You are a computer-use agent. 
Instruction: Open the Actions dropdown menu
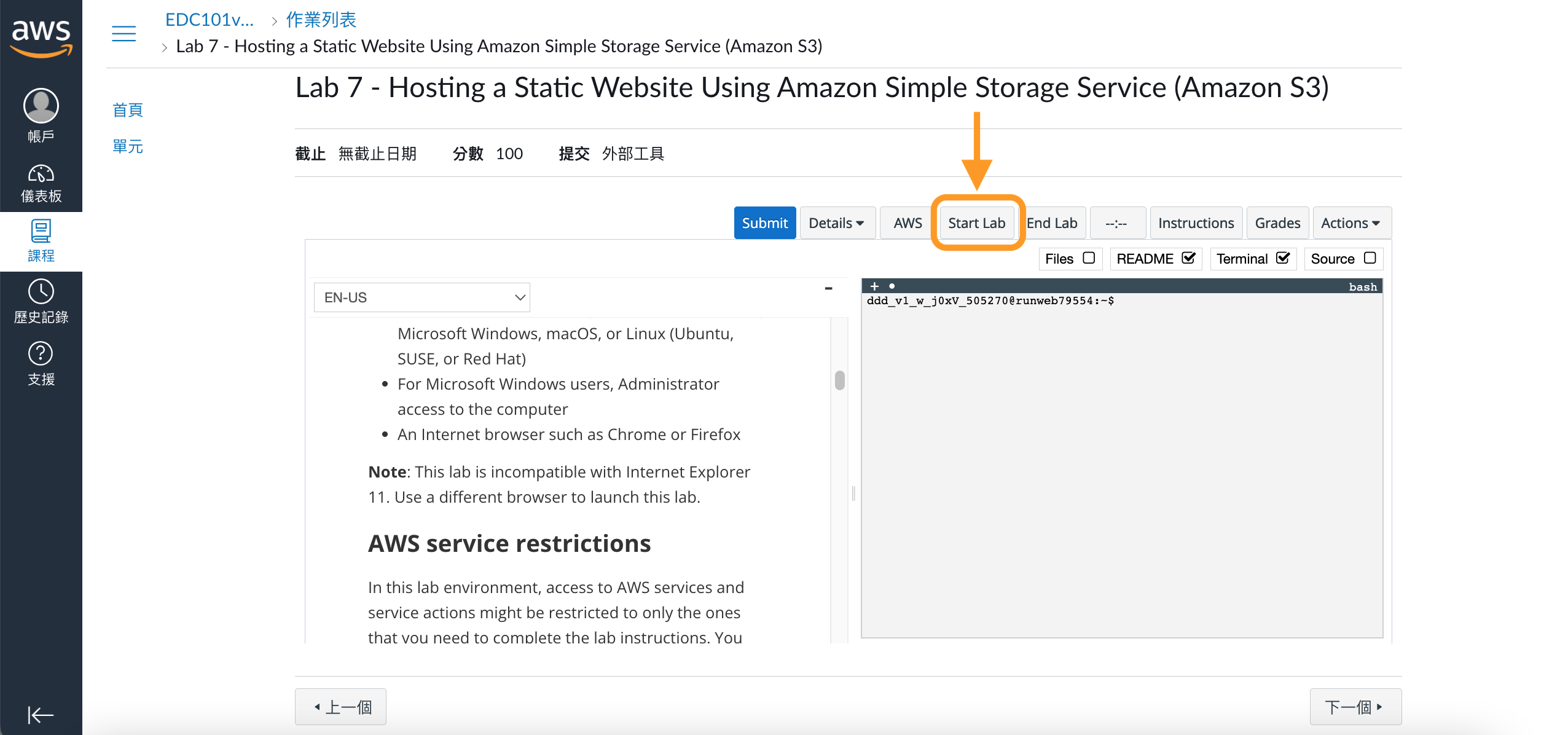tap(1350, 223)
